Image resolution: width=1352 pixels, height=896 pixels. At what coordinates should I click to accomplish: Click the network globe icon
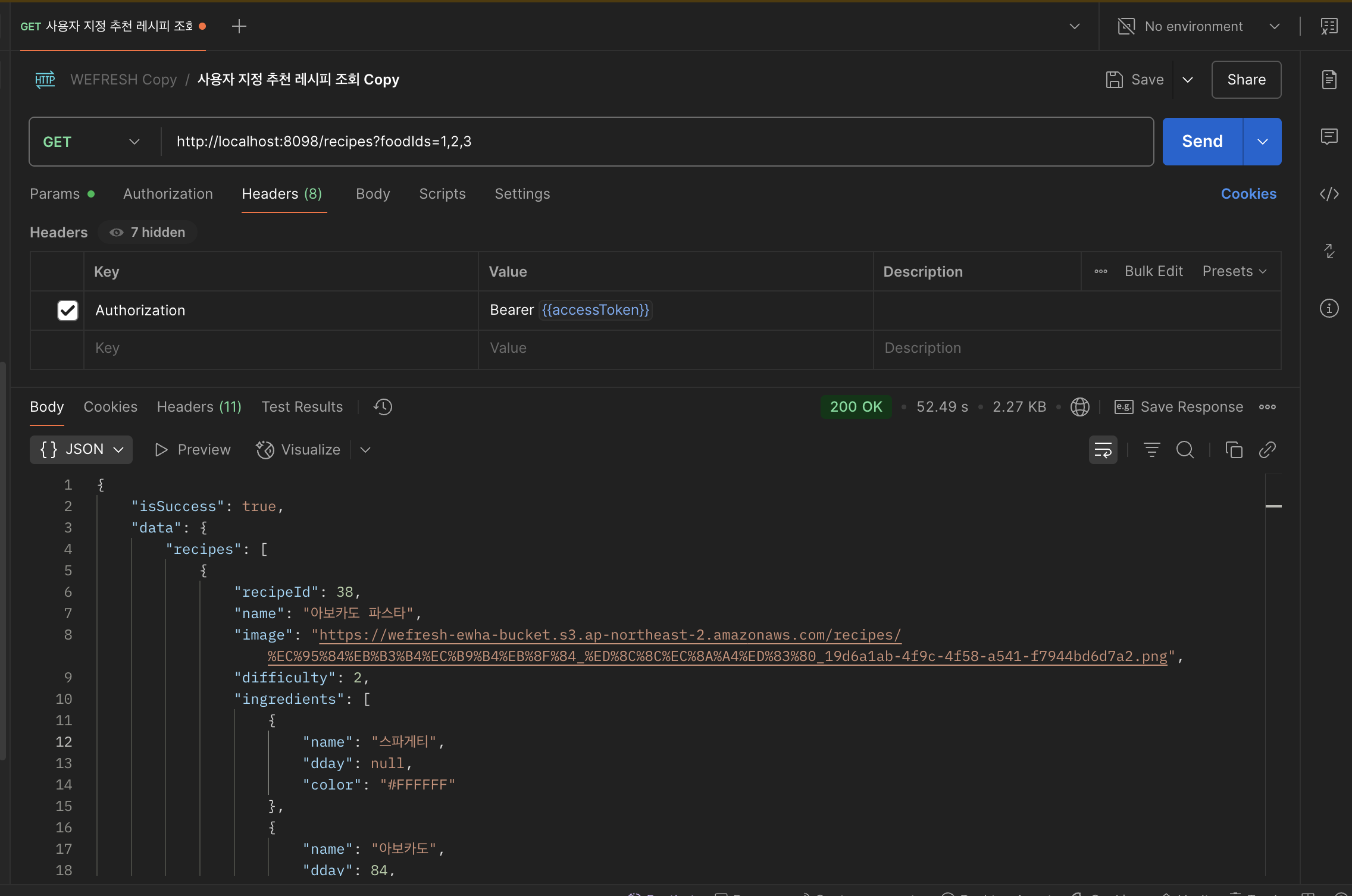[1079, 407]
